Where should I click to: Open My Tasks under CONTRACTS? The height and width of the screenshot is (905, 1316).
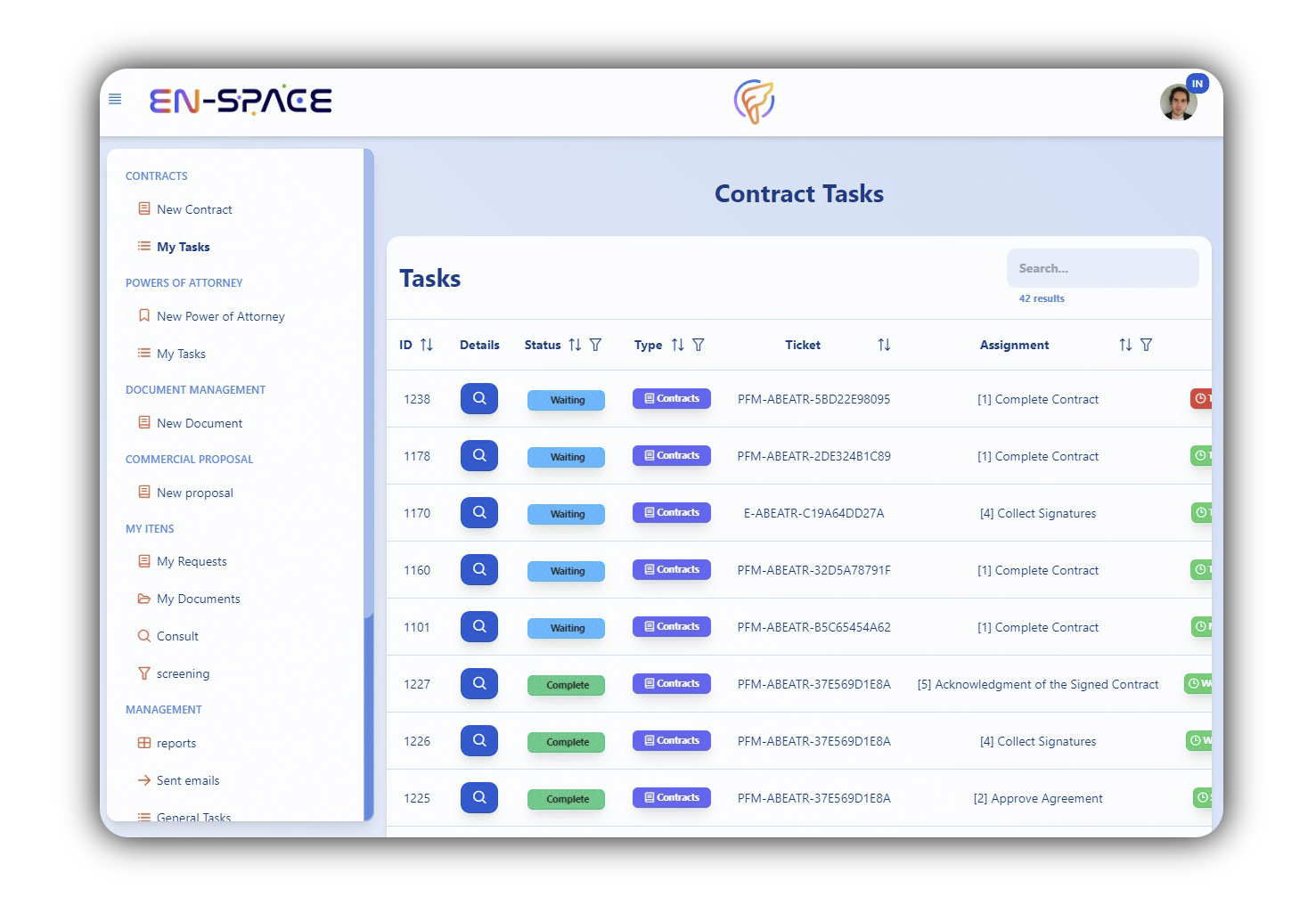(183, 247)
